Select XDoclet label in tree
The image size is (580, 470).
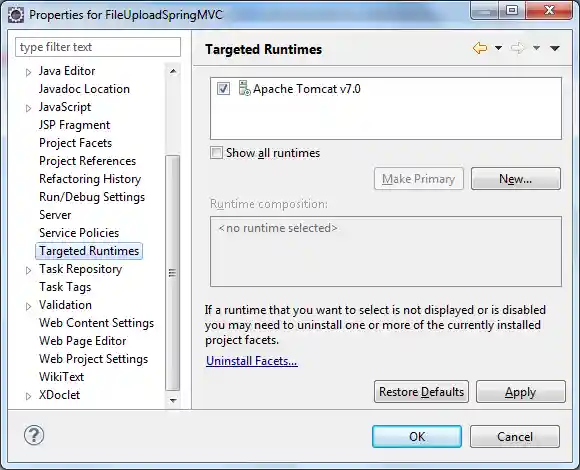tap(59, 395)
